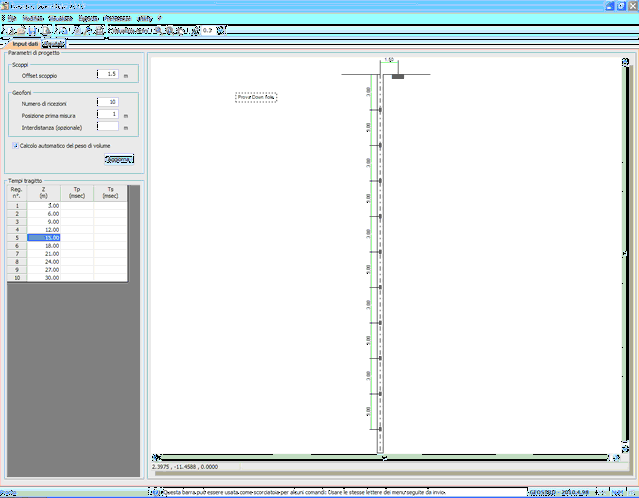Click the command bar hint text field

(344, 492)
